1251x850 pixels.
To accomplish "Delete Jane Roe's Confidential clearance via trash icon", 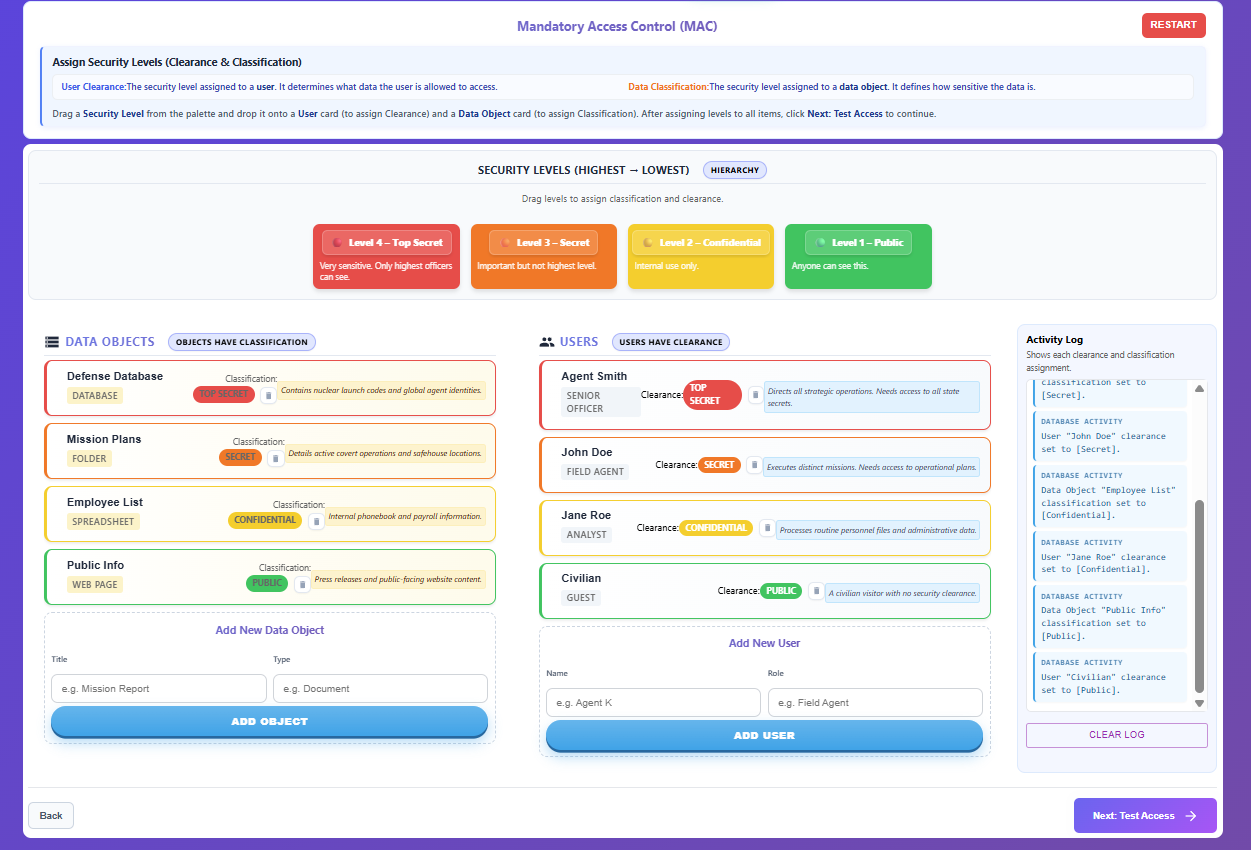I will (767, 528).
